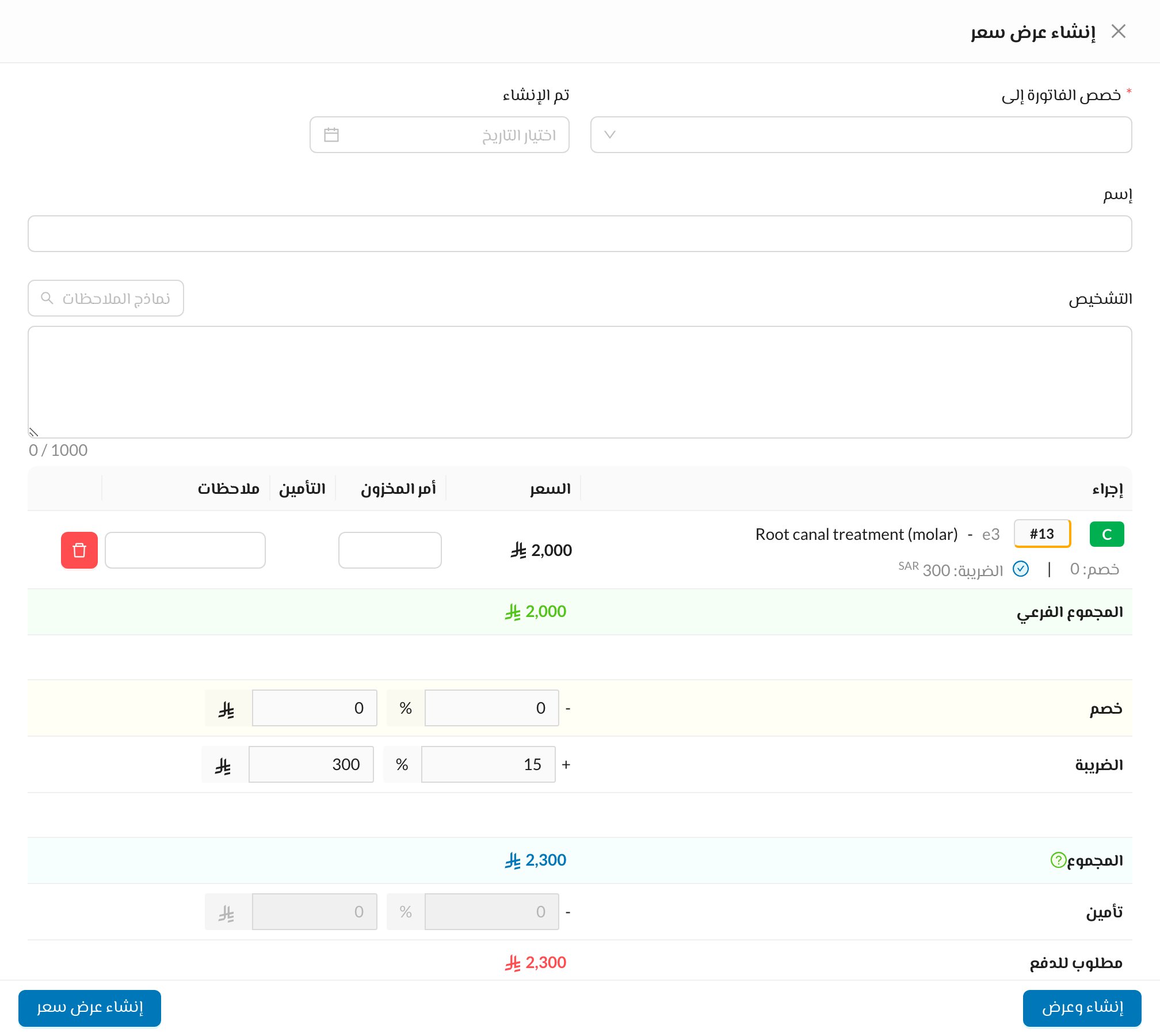Click the discount amount input field
The width and height of the screenshot is (1160, 1036).
click(315, 708)
